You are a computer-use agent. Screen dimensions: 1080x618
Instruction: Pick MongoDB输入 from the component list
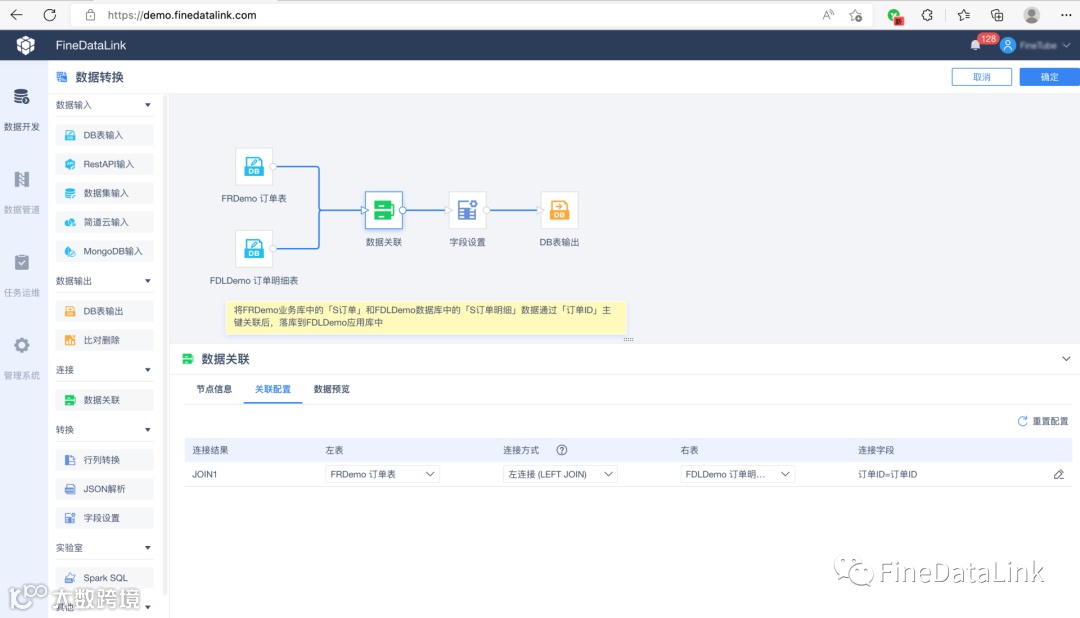(105, 251)
